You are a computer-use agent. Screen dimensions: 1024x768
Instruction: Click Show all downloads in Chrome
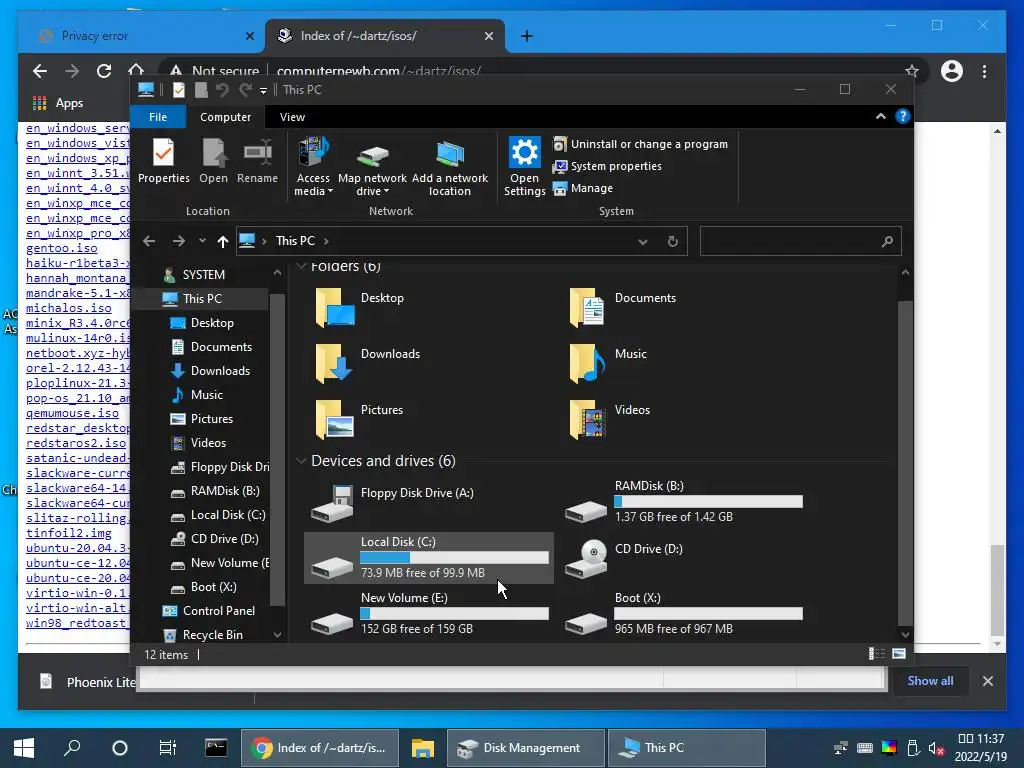click(930, 680)
